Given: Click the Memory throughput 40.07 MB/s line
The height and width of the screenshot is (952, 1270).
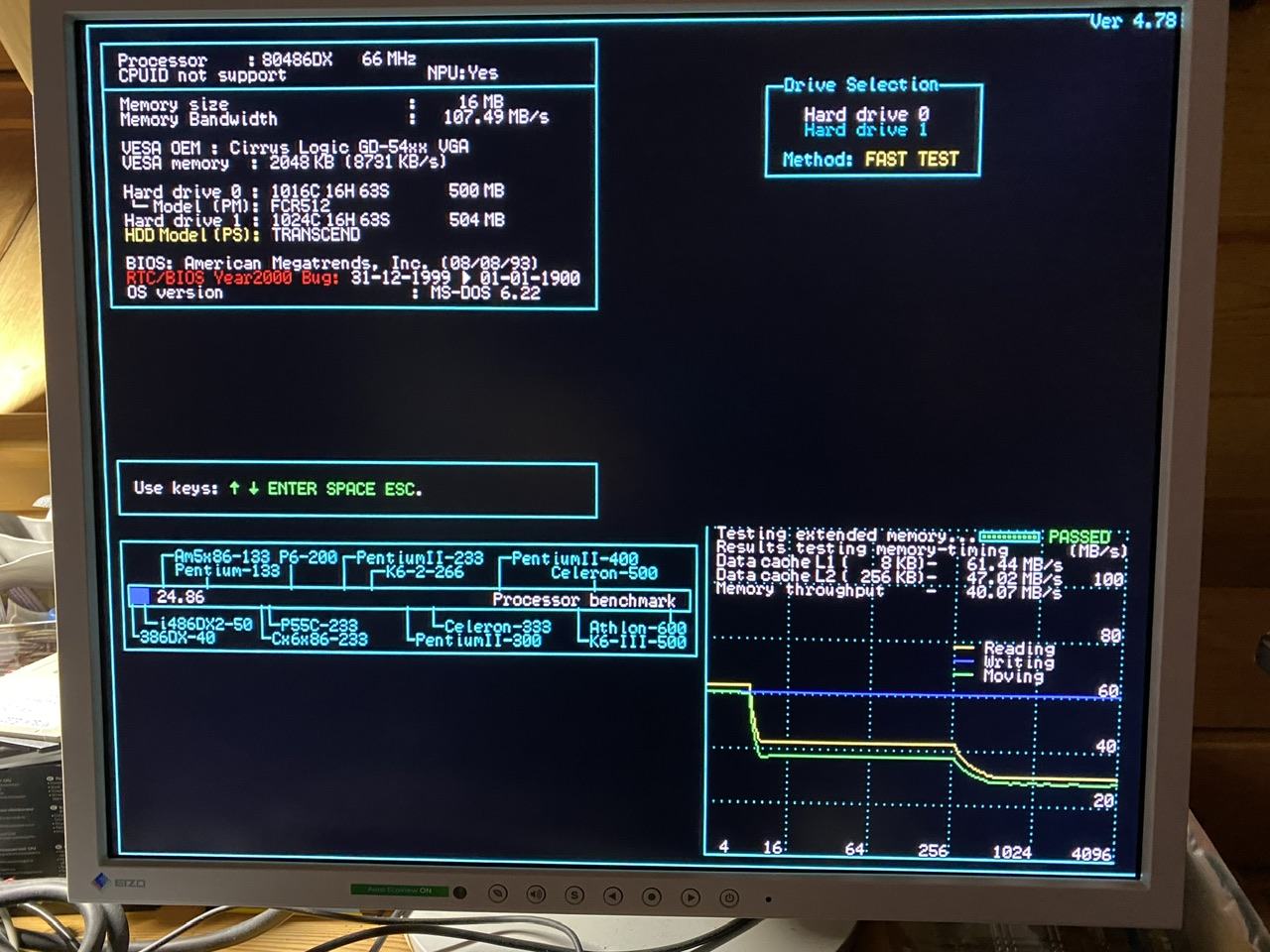Looking at the screenshot, I should 889,590.
